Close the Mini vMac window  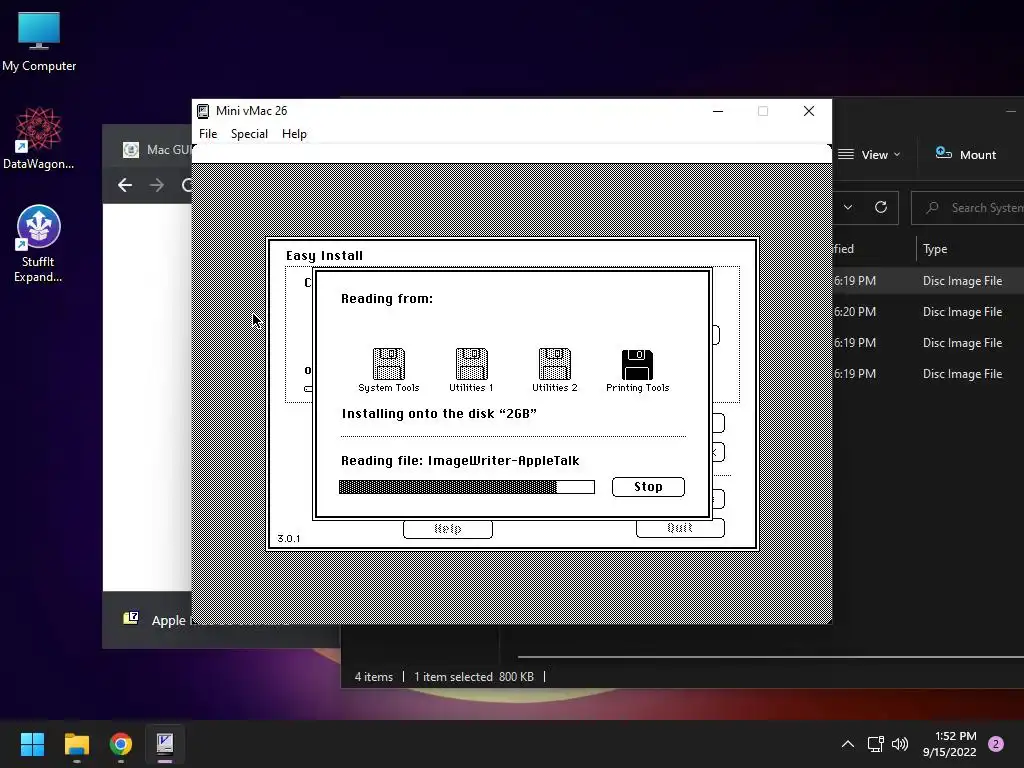pos(808,111)
